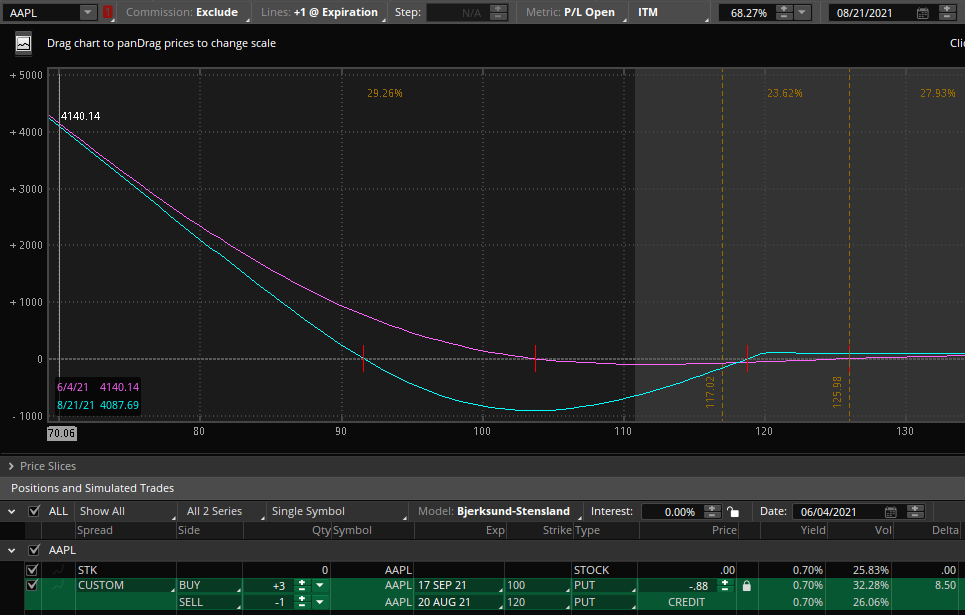
Task: Click the 8.50 delta value
Action: coord(945,585)
